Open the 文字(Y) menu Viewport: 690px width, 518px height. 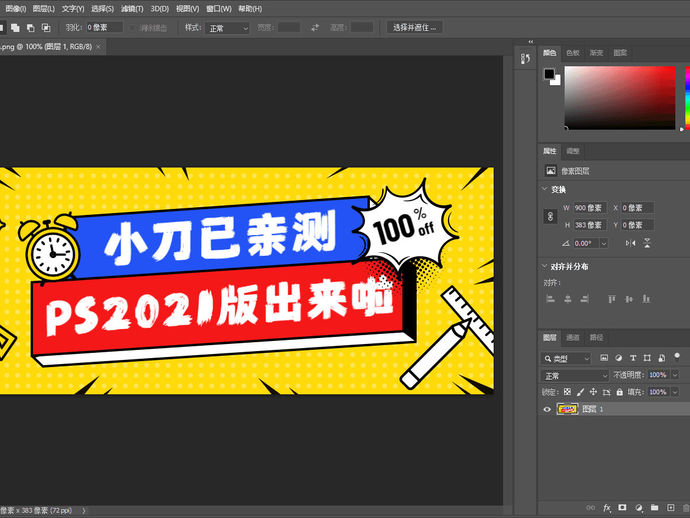(x=73, y=9)
